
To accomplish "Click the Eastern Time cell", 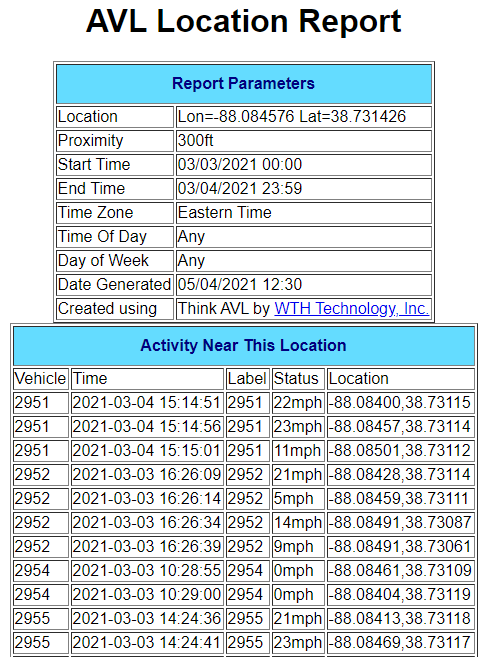I will pos(304,212).
